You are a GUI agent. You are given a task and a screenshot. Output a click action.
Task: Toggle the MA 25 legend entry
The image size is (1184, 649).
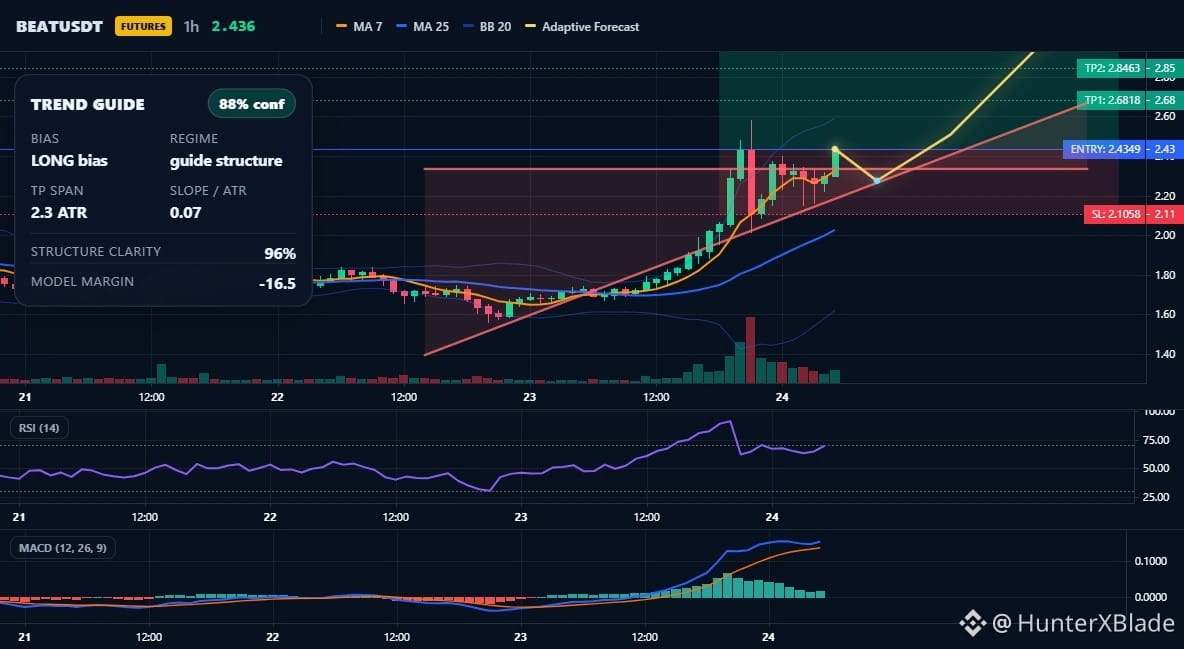423,26
